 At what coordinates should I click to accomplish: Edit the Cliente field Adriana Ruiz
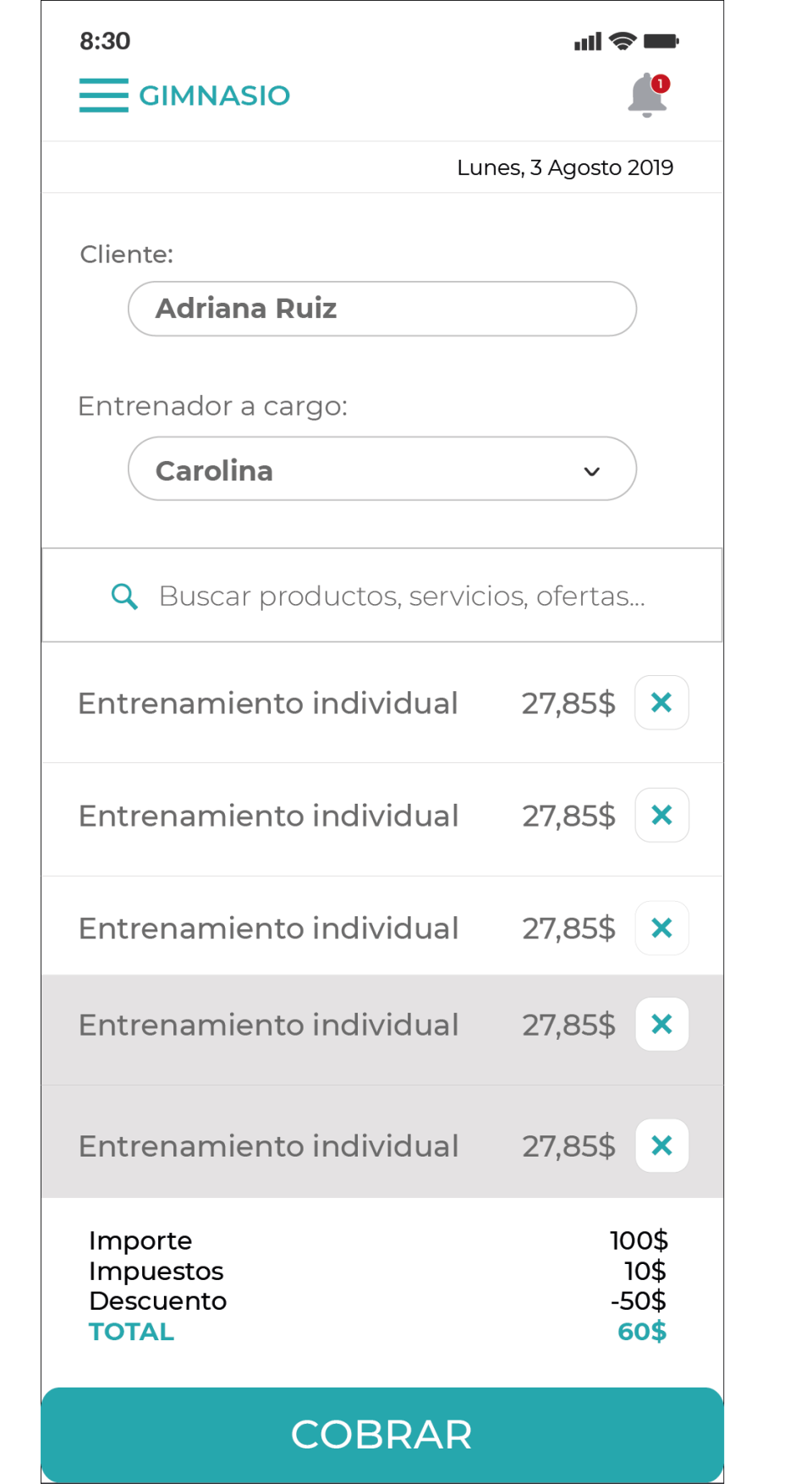(381, 309)
